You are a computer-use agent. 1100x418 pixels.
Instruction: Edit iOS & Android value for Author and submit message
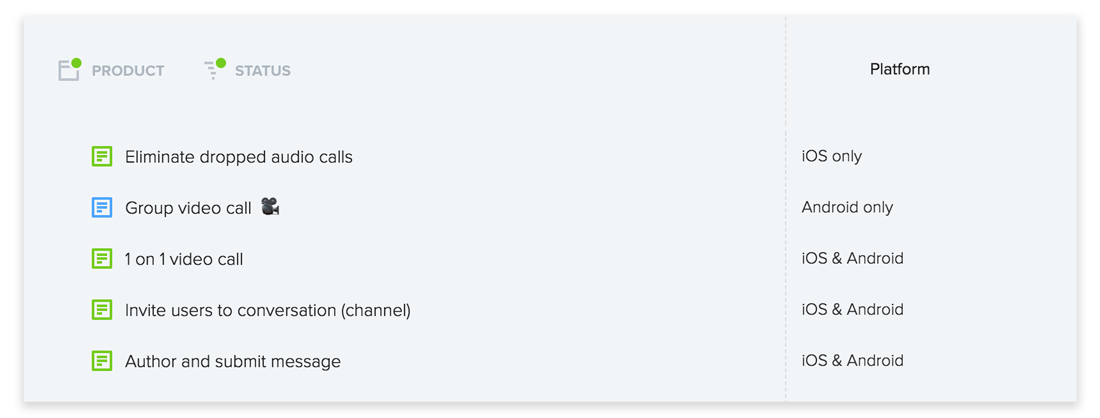click(852, 361)
